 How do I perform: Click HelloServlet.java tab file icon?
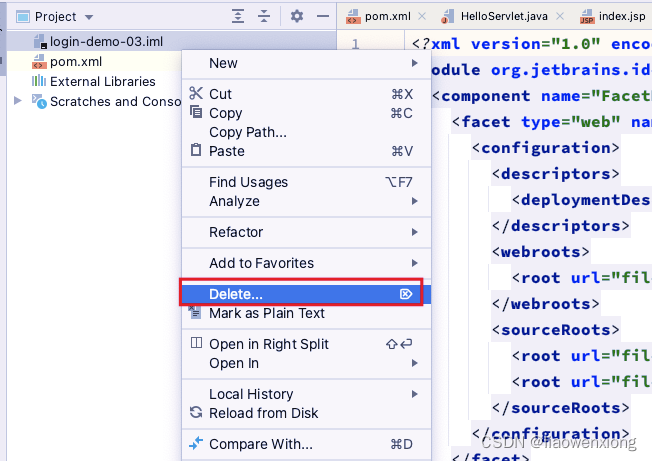click(447, 17)
